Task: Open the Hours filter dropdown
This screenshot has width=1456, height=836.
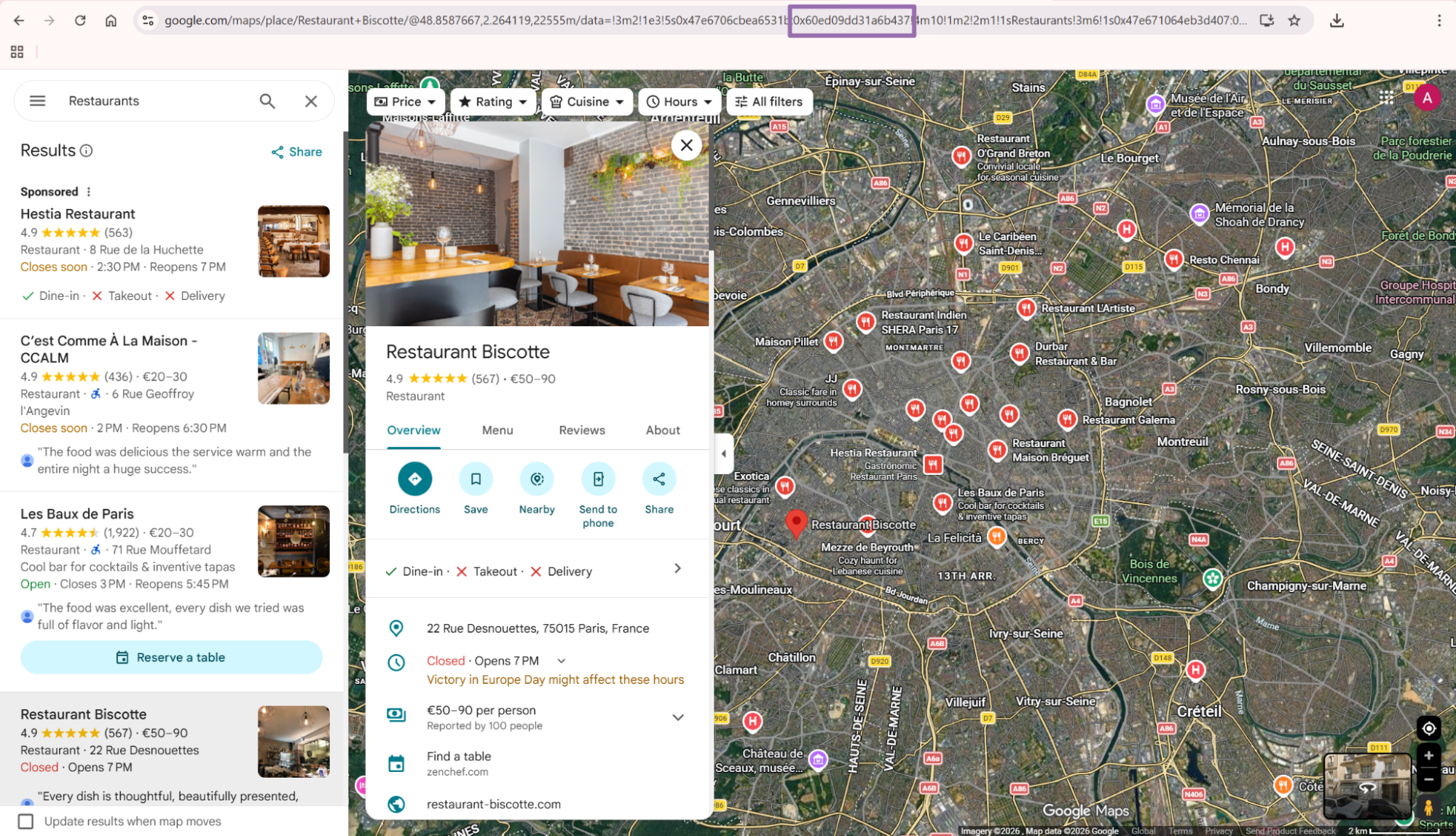Action: pyautogui.click(x=680, y=101)
